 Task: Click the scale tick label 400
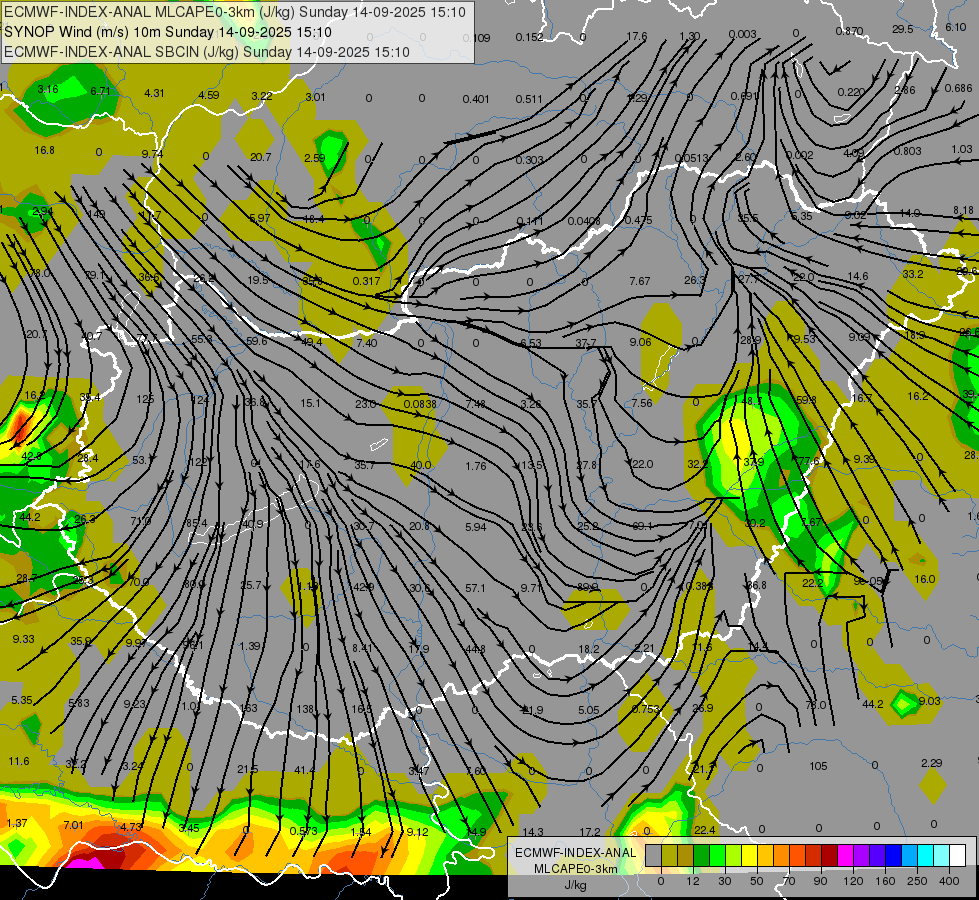point(948,881)
